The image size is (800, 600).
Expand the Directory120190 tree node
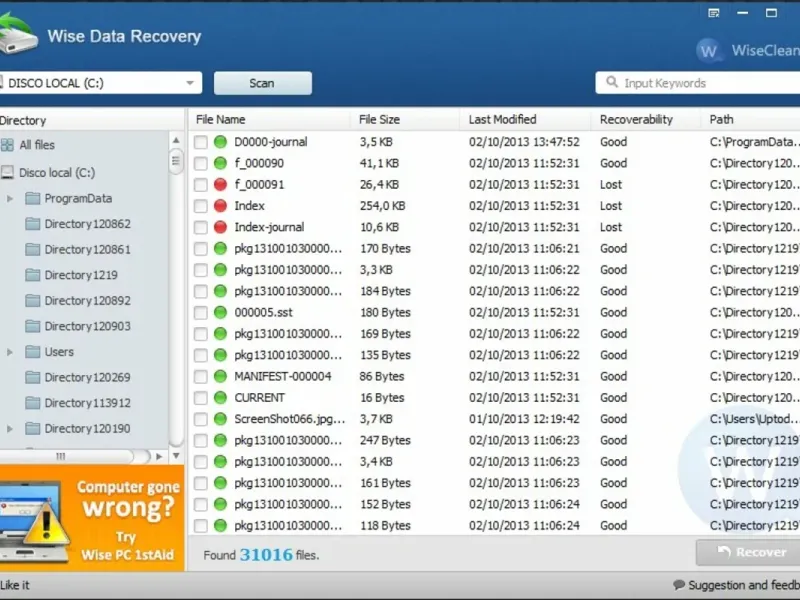[x=10, y=428]
